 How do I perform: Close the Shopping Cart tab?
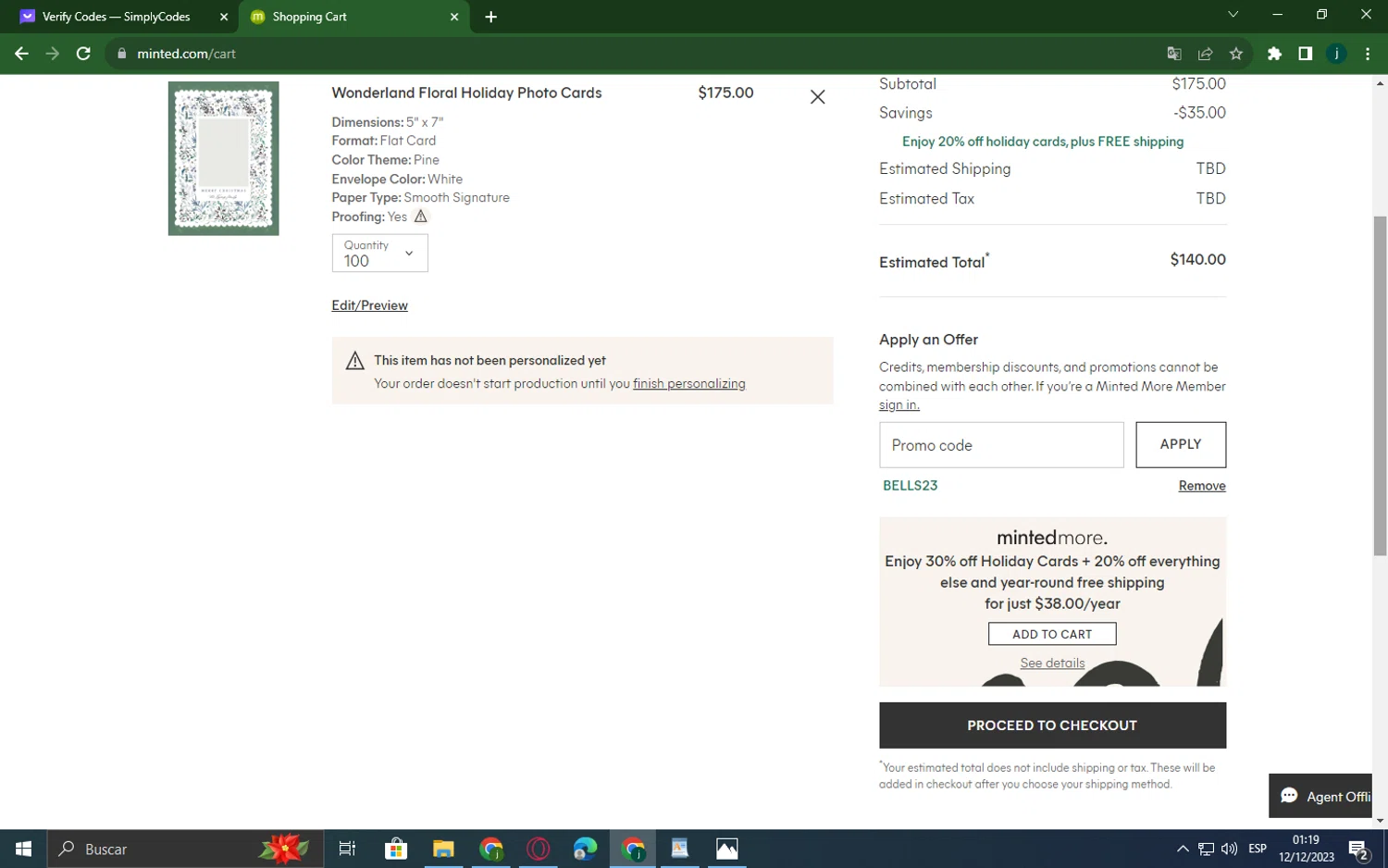click(x=454, y=17)
